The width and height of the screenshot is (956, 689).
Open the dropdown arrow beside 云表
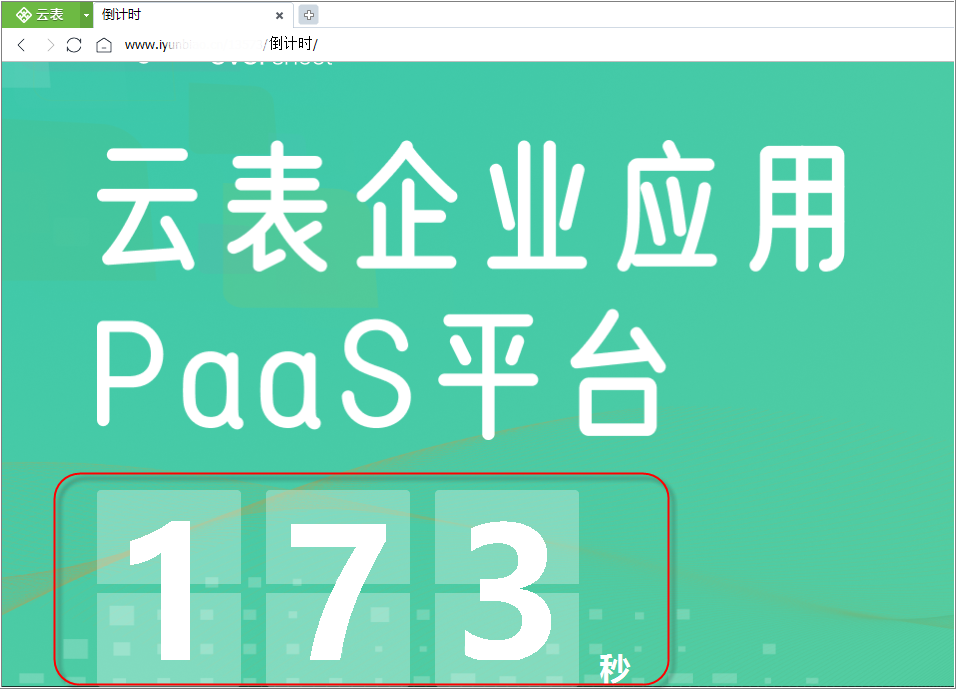click(x=86, y=15)
